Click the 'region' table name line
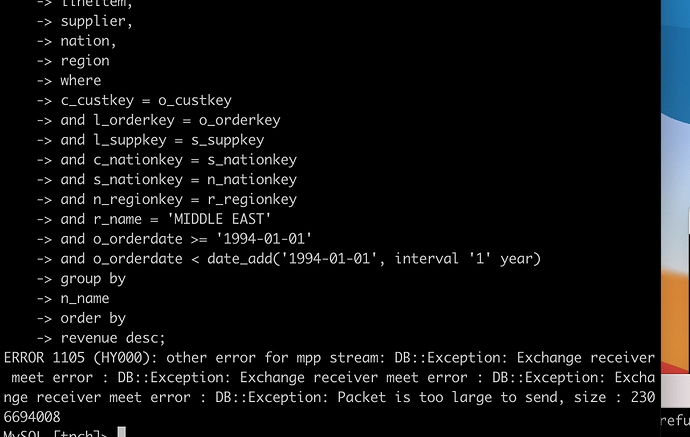 coord(84,60)
